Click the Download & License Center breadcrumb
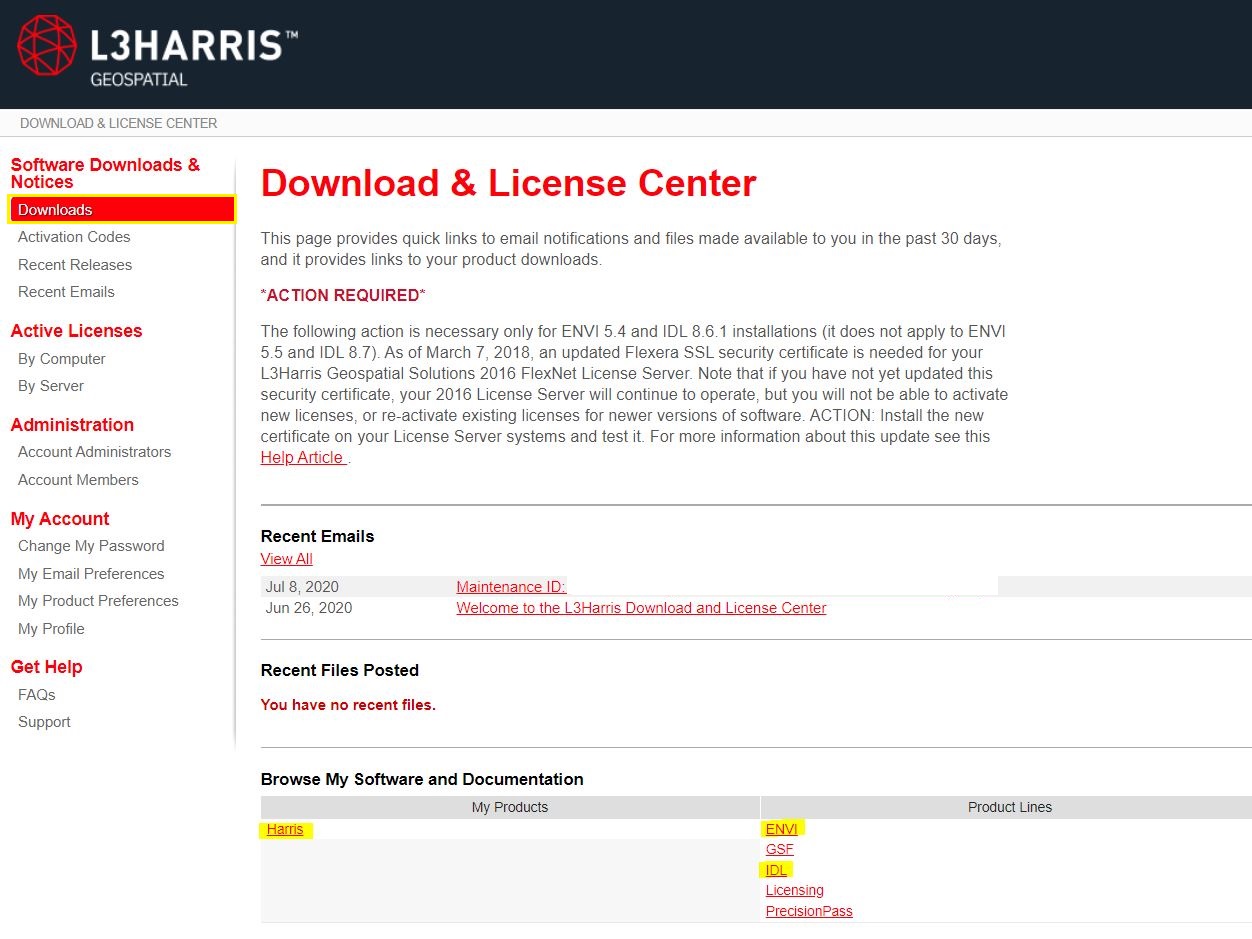 (119, 123)
